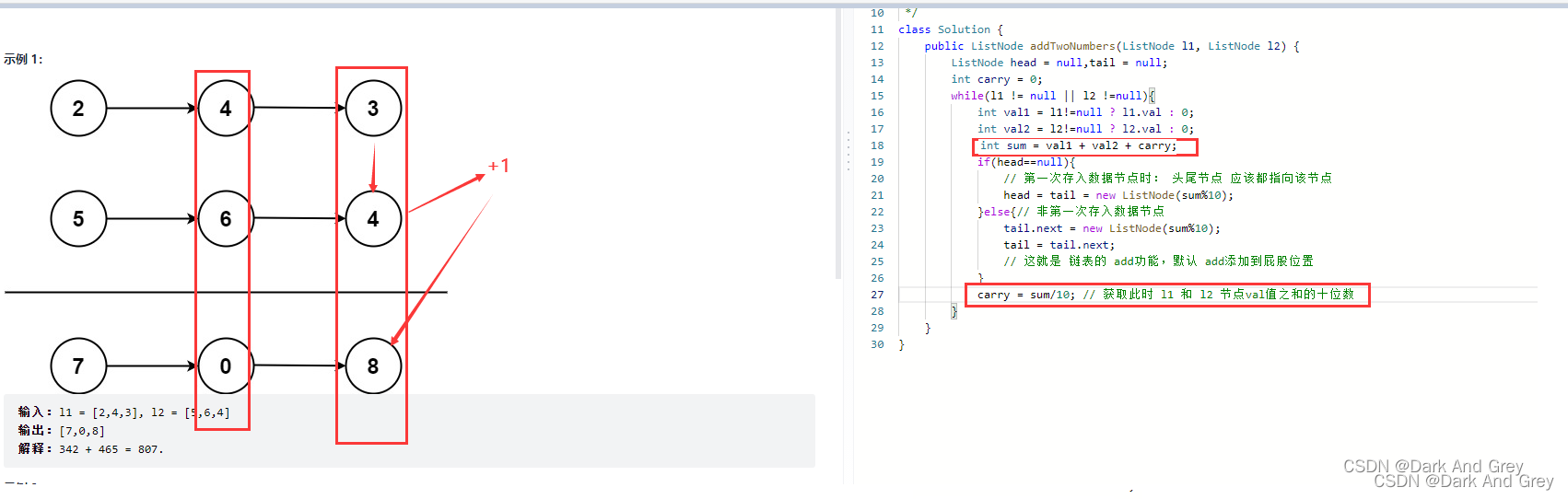Screen dimensions: 1568x499
Task: Click the 'addTwoNumbers' method signature line
Action: [1112, 46]
